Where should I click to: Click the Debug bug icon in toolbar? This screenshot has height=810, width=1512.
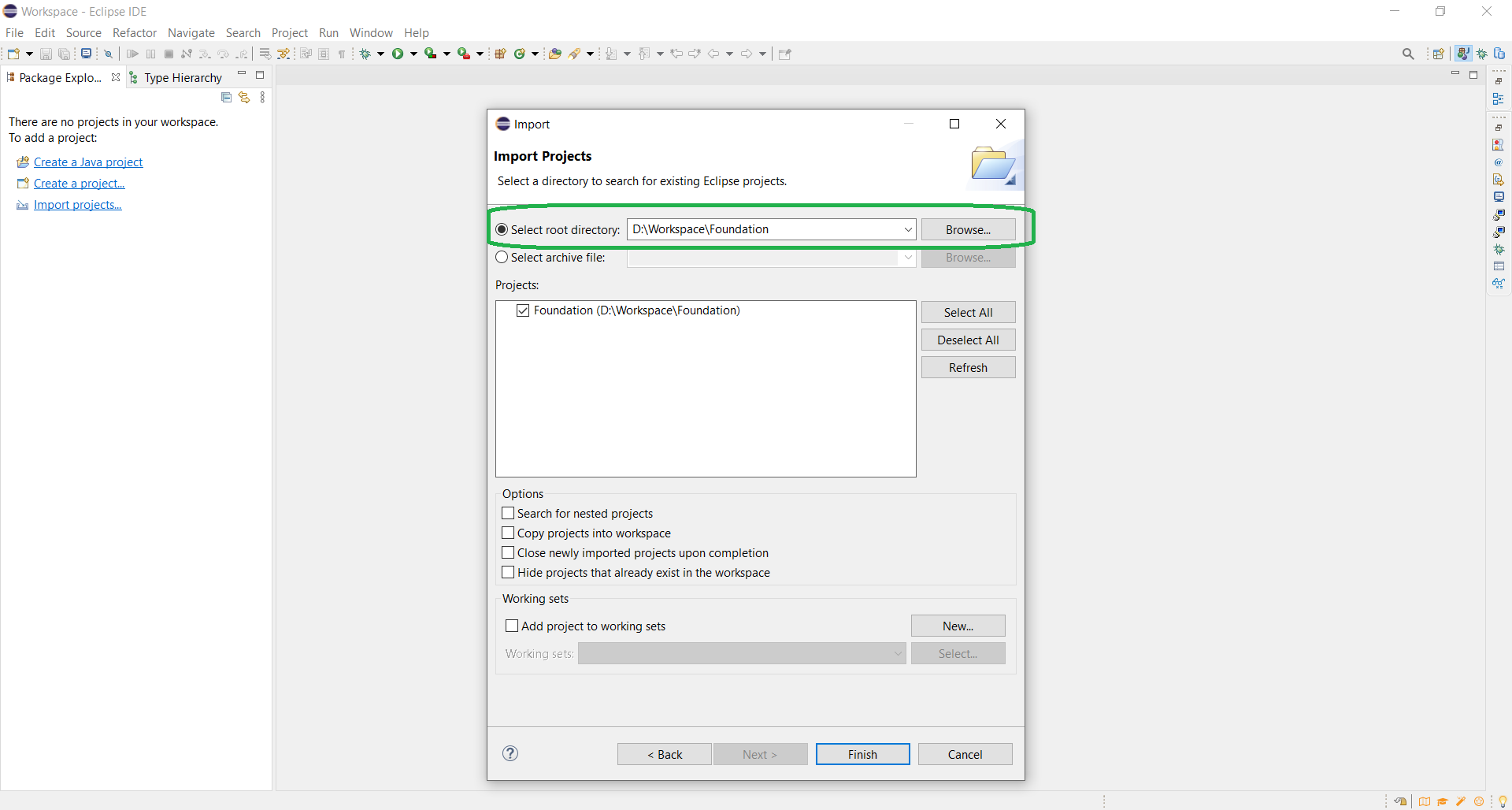point(365,54)
